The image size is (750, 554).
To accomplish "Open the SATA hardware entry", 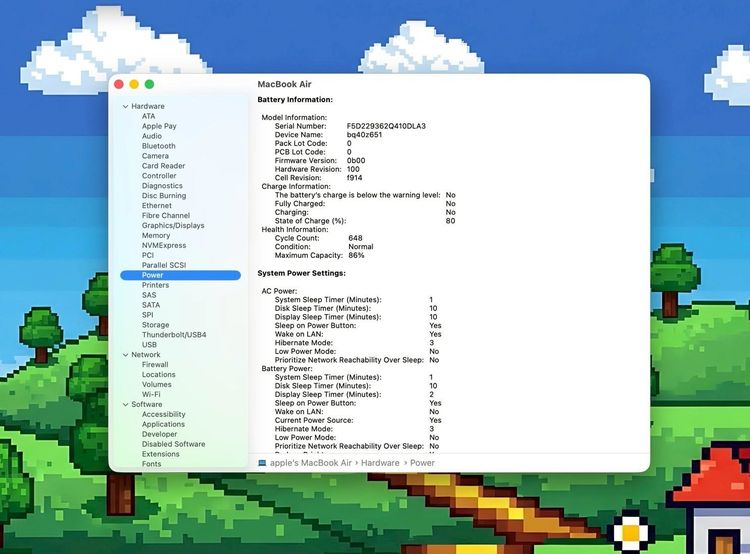I will click(151, 305).
